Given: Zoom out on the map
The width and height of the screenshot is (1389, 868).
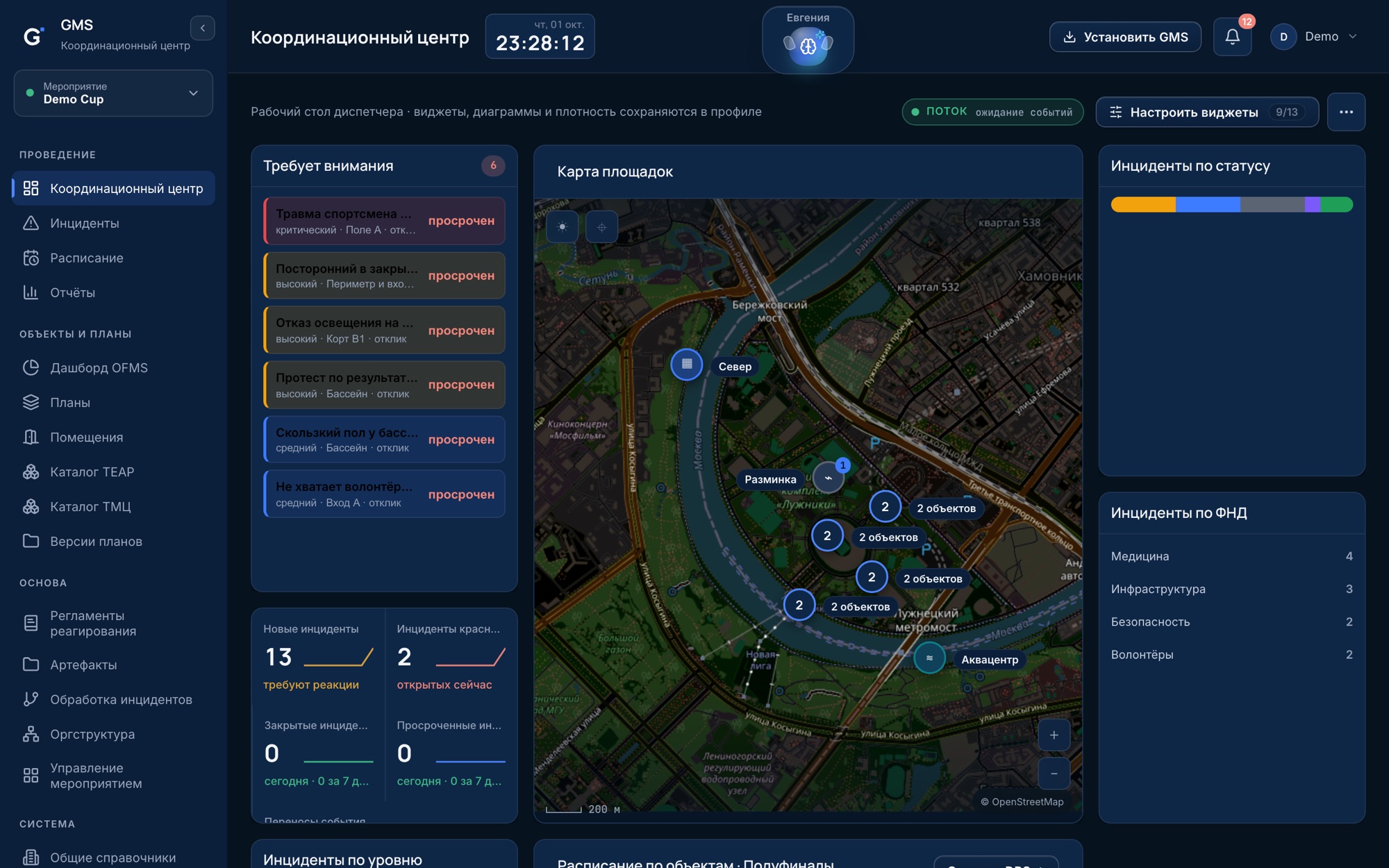Looking at the screenshot, I should click(1054, 774).
